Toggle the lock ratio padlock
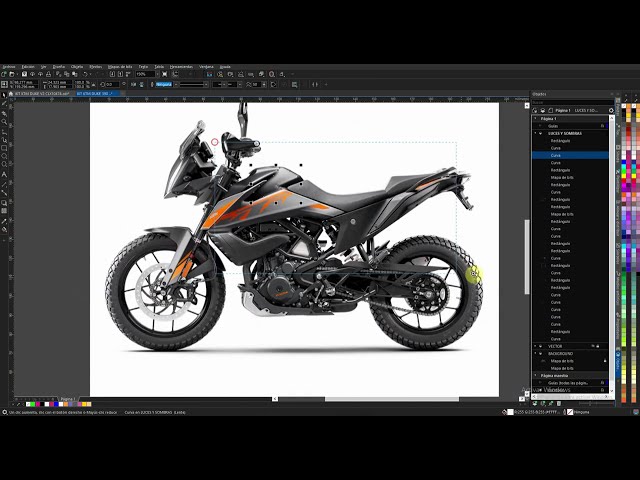Viewport: 640px width, 480px height. point(94,84)
